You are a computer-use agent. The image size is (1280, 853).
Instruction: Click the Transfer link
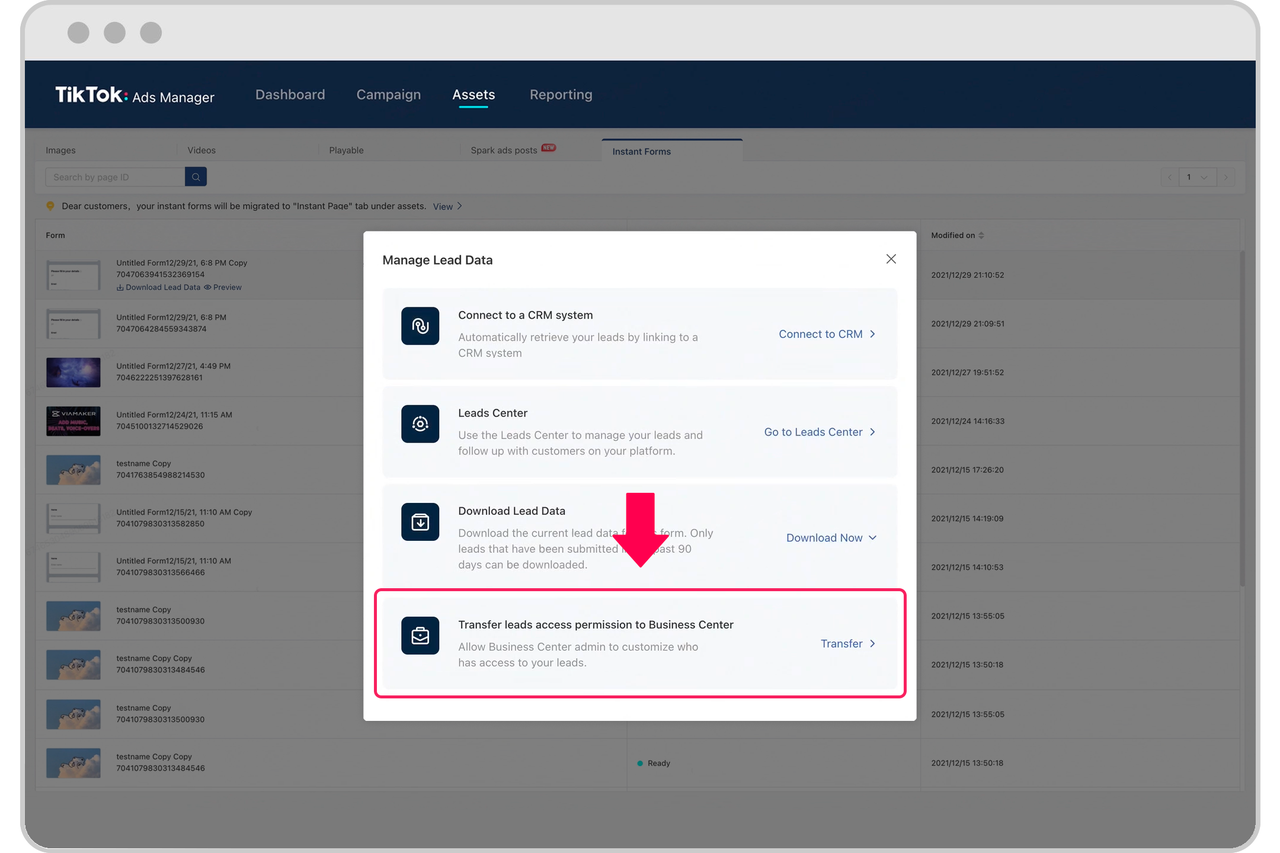click(x=847, y=644)
